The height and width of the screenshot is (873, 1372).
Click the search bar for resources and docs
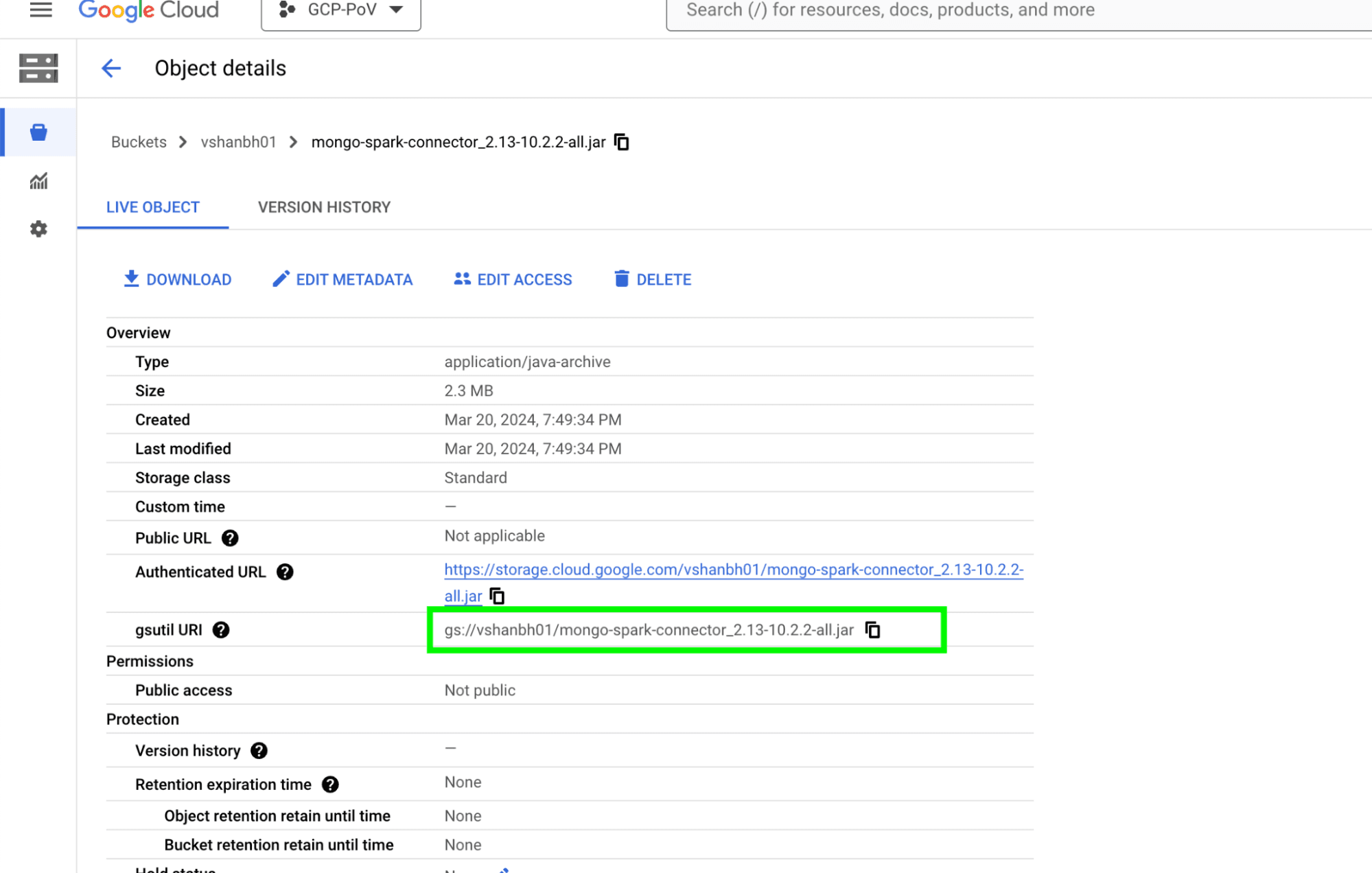click(x=1019, y=11)
